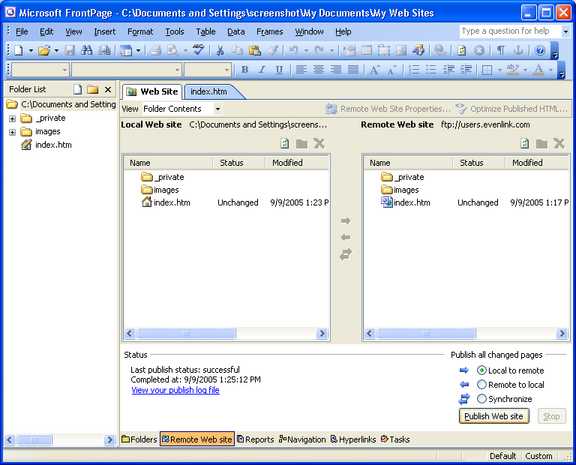Click the Find binoculars icon
Viewport: 576px width, 465px height.
87,50
